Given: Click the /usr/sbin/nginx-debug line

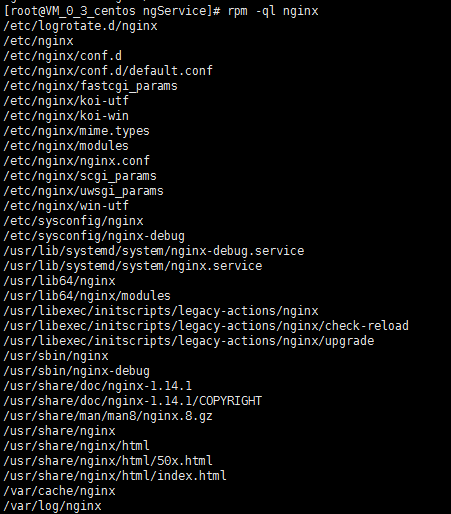Looking at the screenshot, I should pos(76,371).
